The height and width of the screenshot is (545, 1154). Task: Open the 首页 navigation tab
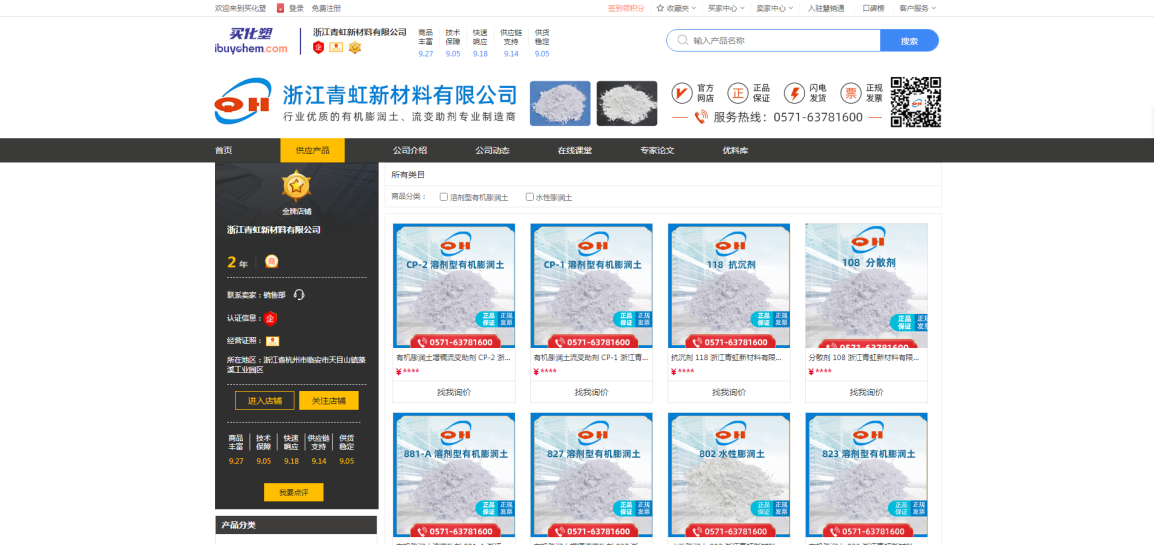click(224, 150)
